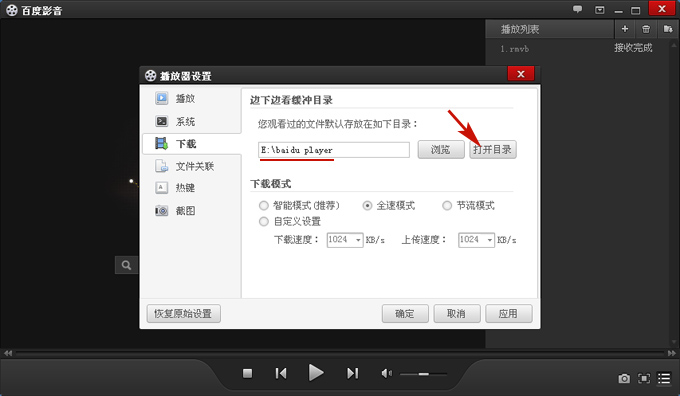This screenshot has height=396, width=680.
Task: Click the playback seek progress bar
Action: coord(340,353)
